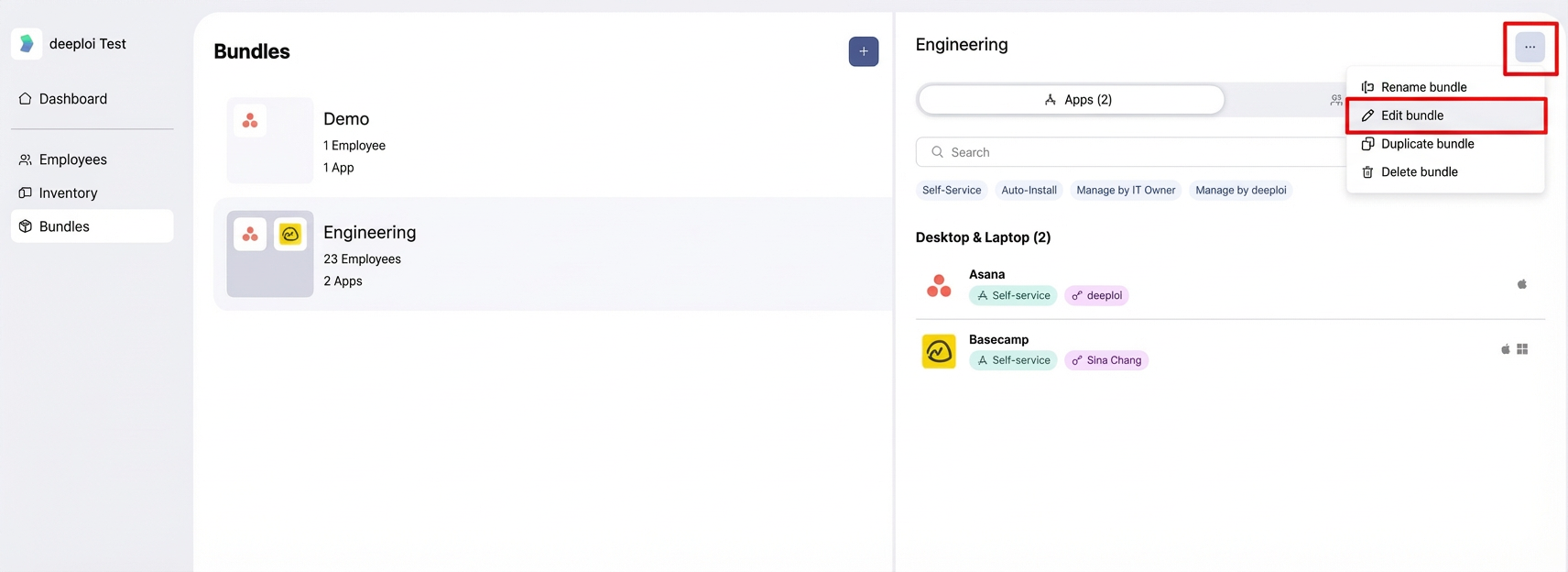
Task: Filter apps by Manage by deeploi
Action: click(1241, 191)
